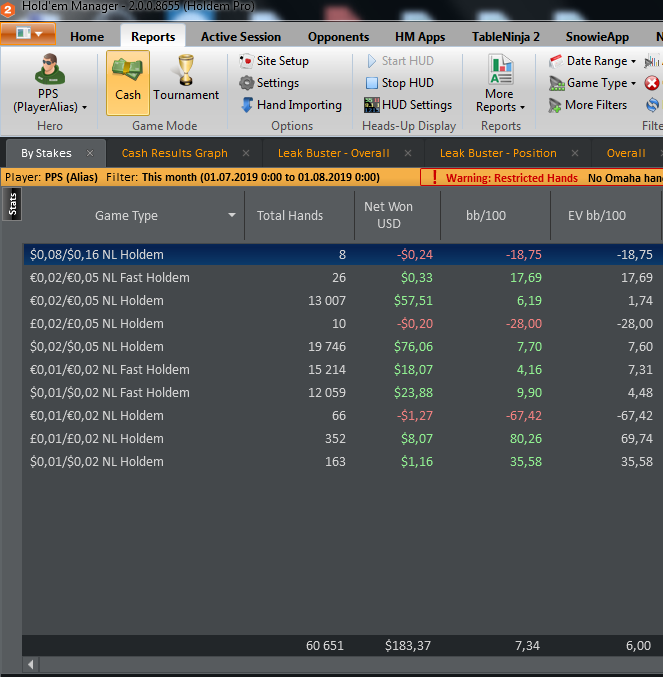
Task: Click the -67,42 bb/100 value
Action: tap(524, 415)
